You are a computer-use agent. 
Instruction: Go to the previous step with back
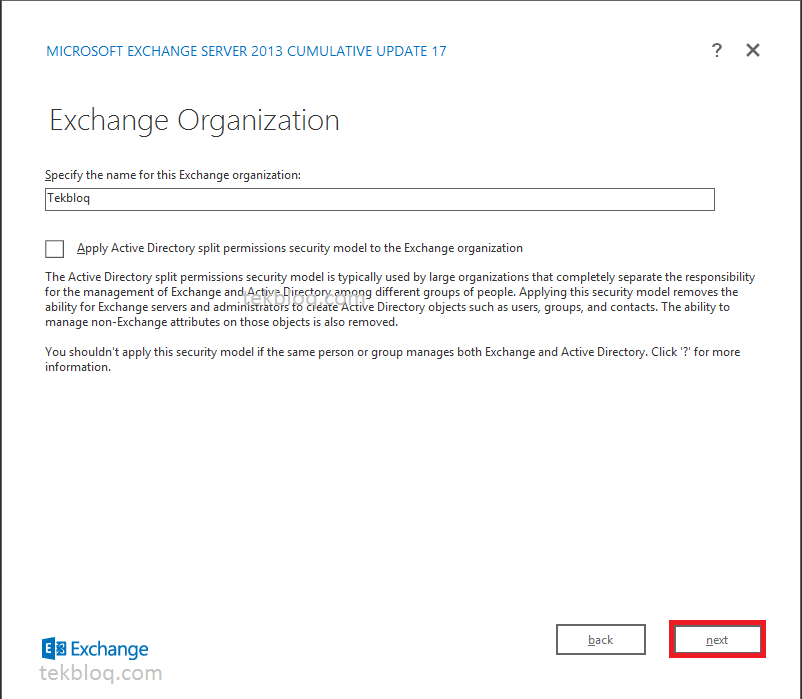click(x=600, y=639)
